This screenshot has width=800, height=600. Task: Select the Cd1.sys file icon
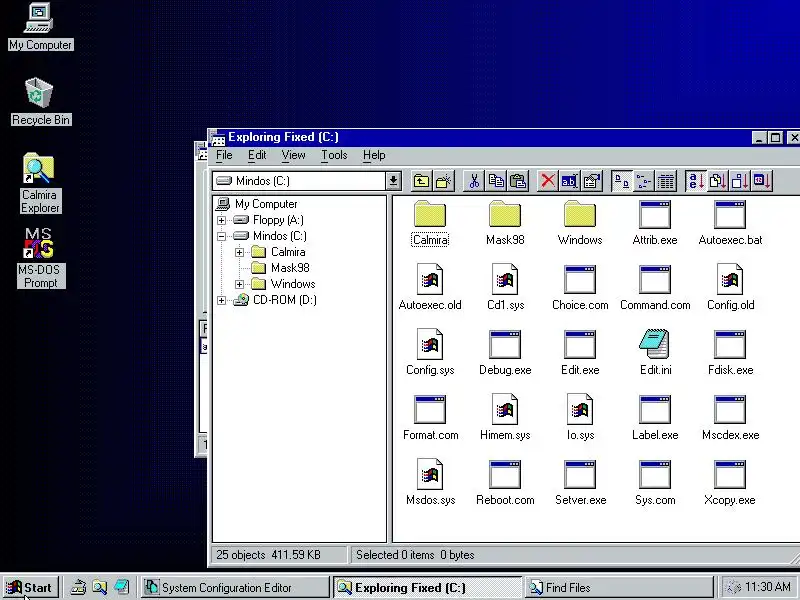(505, 279)
